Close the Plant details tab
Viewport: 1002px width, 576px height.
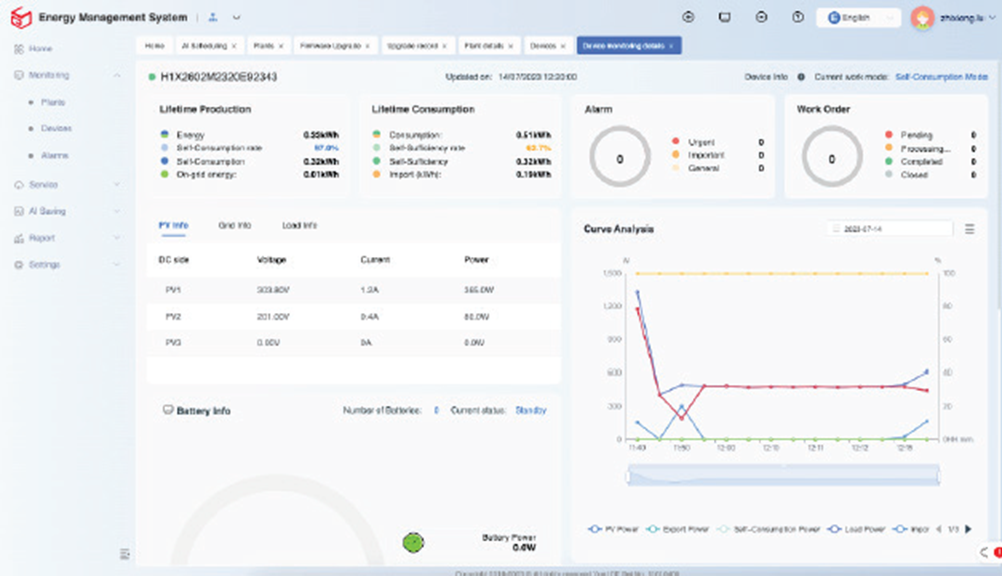click(x=511, y=46)
